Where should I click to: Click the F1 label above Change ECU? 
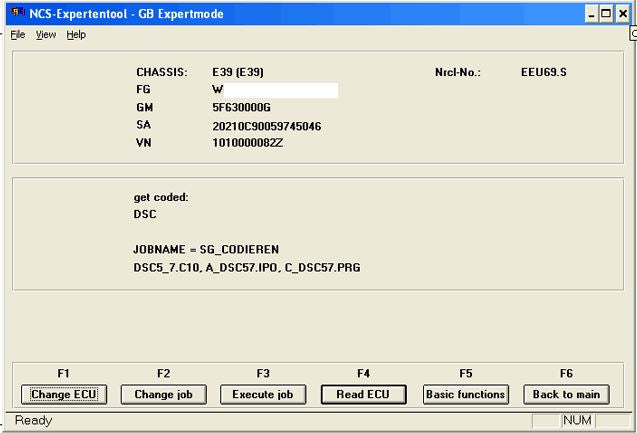[x=63, y=373]
